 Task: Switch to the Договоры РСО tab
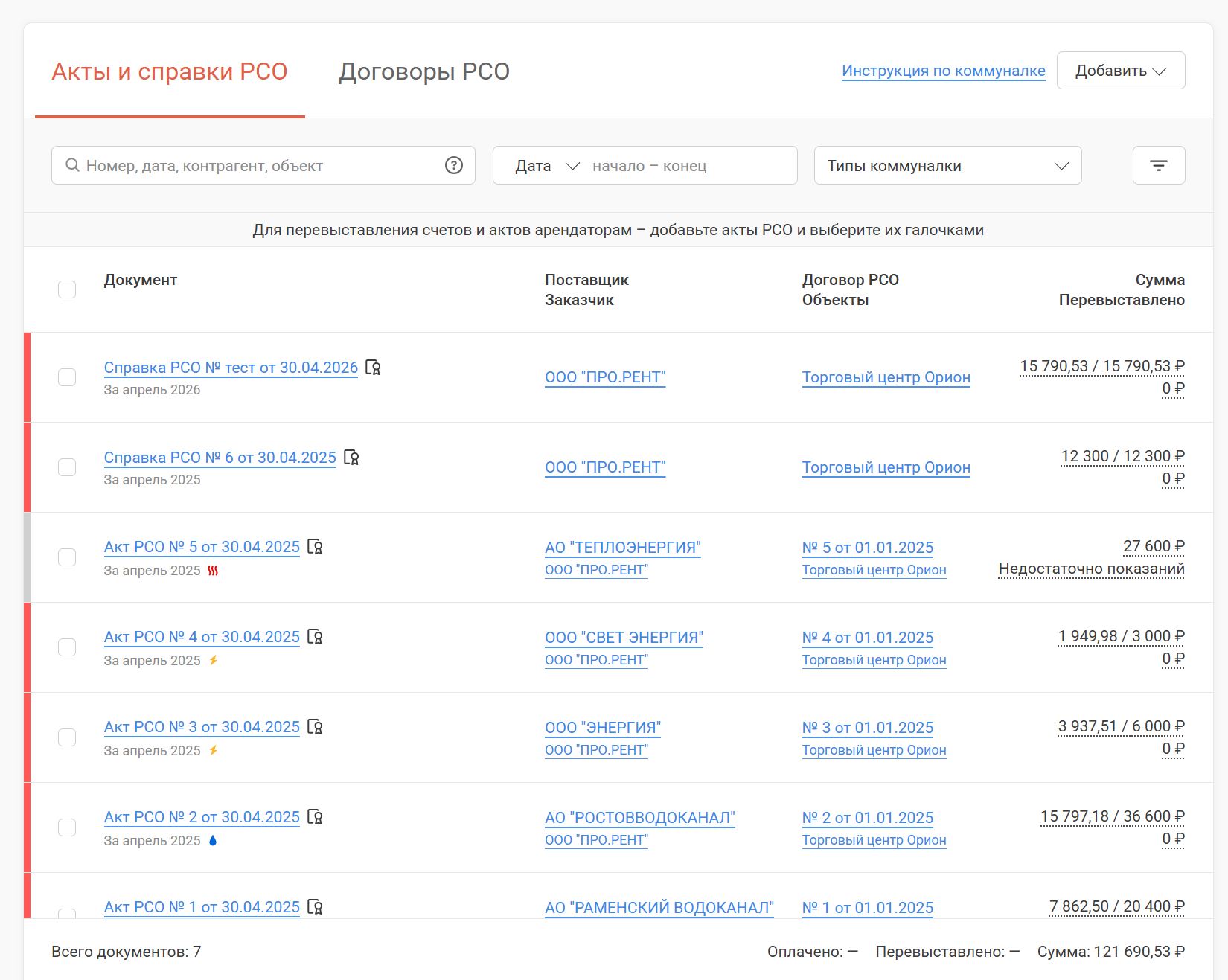[424, 71]
